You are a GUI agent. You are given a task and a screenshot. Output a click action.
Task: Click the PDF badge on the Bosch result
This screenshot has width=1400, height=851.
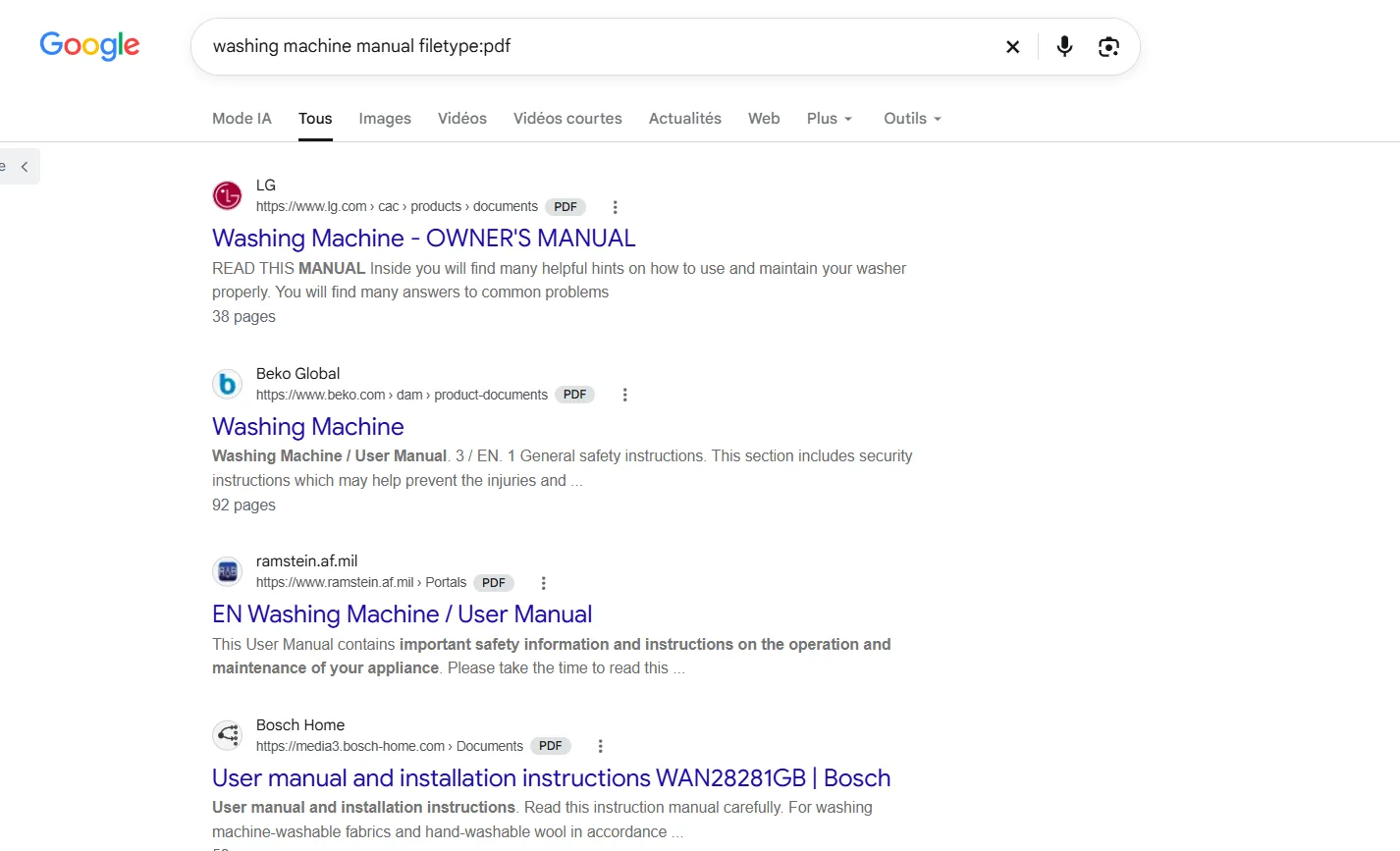(x=551, y=746)
